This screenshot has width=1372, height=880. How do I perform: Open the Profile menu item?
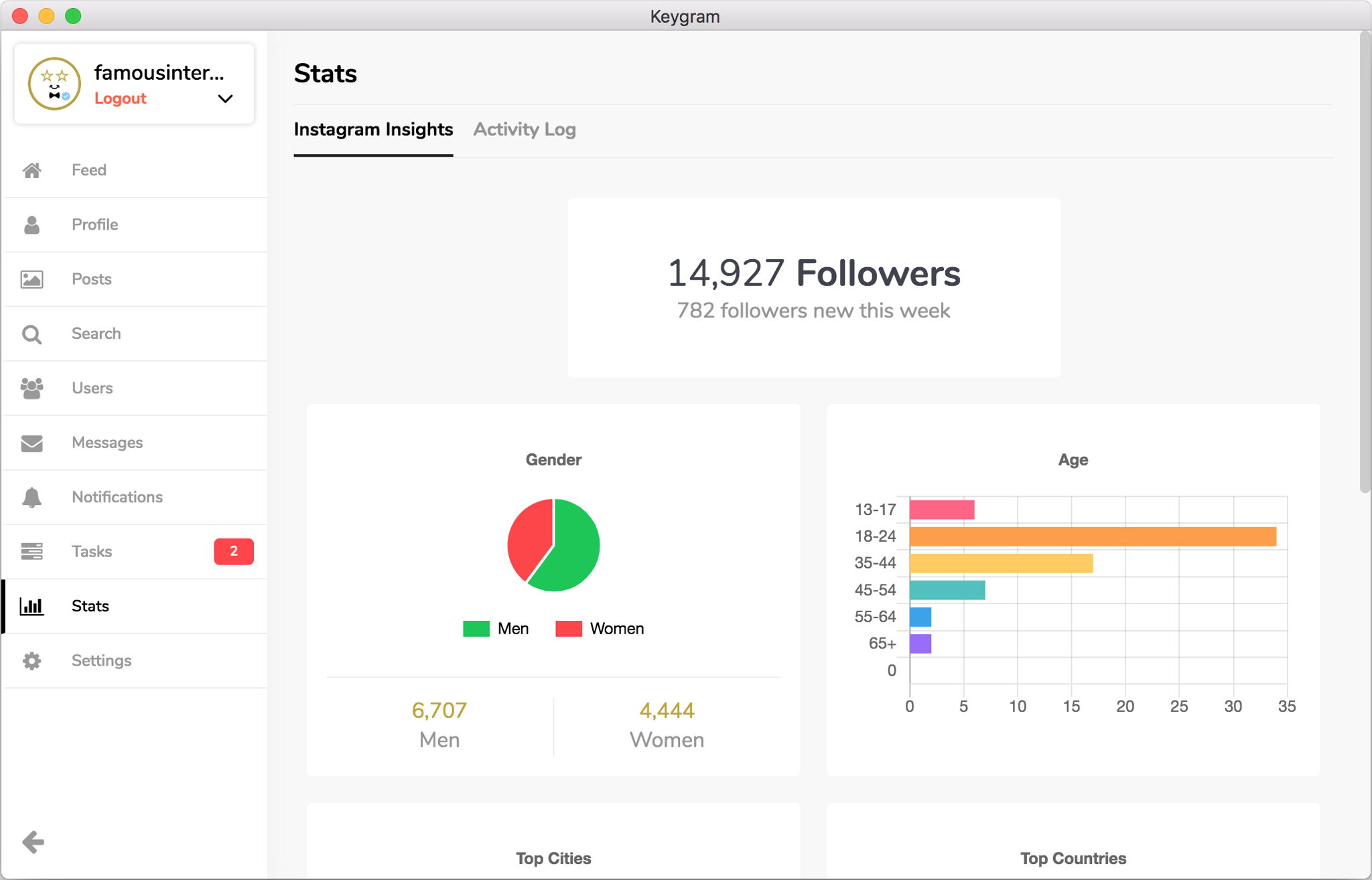[135, 225]
